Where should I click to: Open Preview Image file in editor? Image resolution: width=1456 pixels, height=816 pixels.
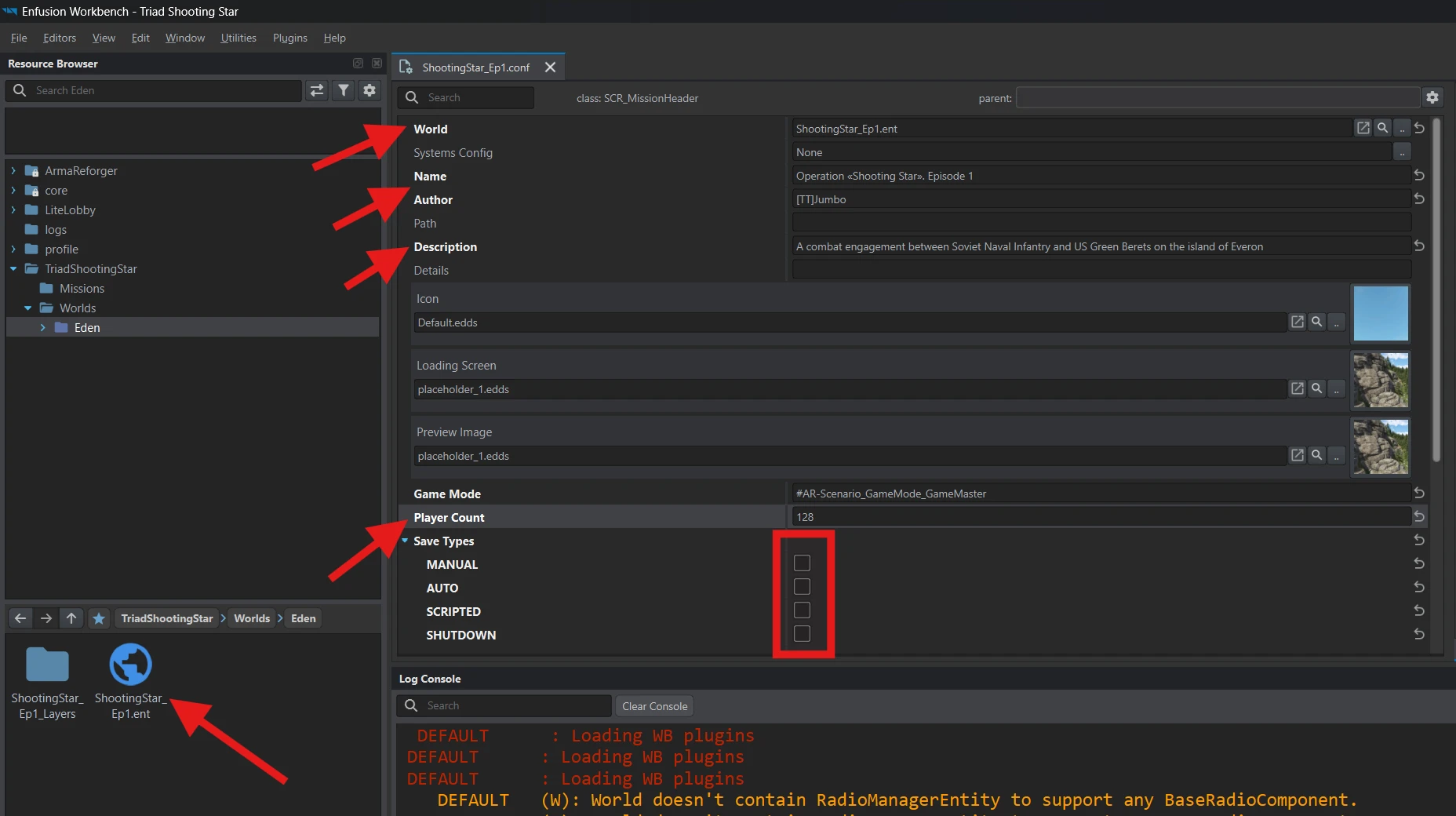click(x=1298, y=455)
